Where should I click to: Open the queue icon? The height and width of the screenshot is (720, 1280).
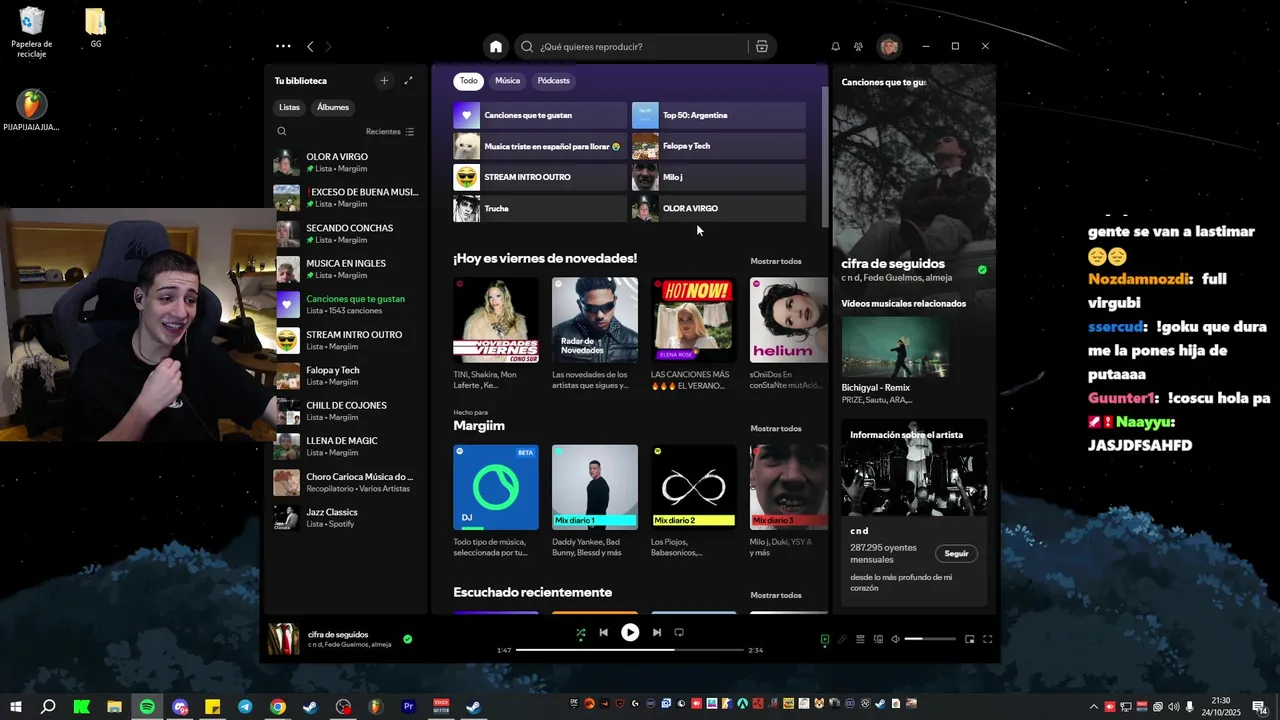point(860,639)
